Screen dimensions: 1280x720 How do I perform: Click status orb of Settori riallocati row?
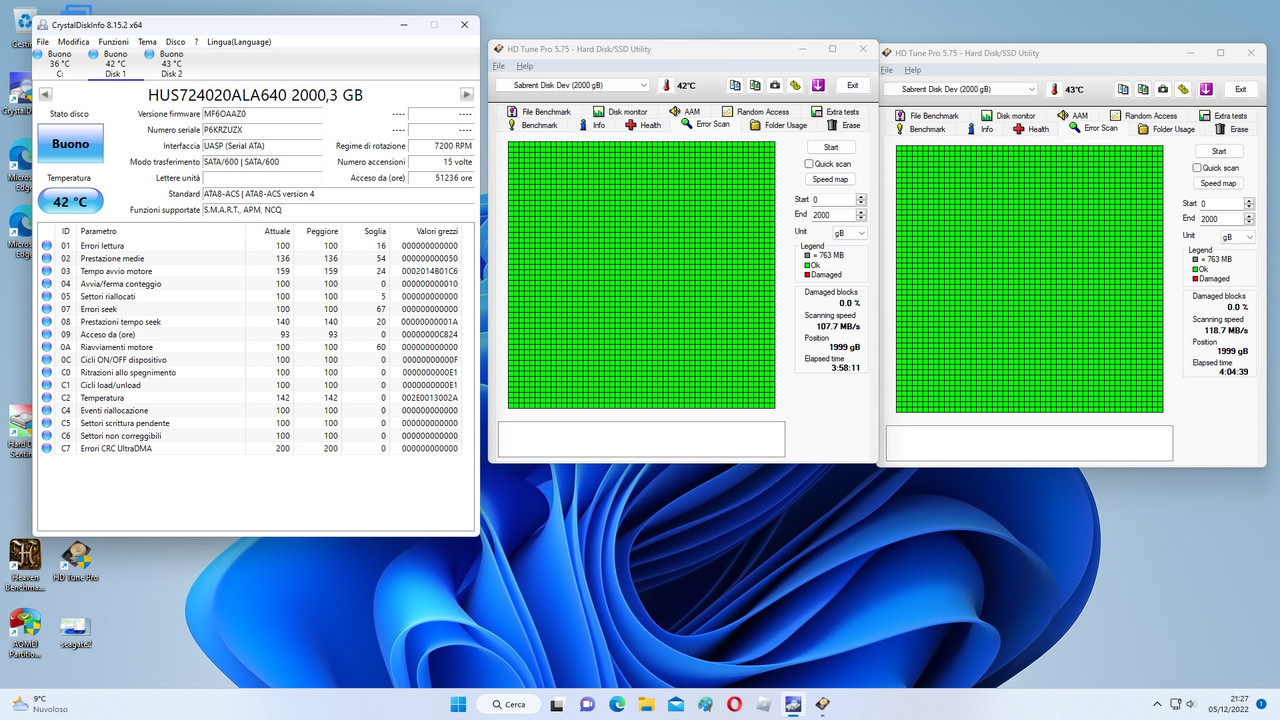coord(46,296)
